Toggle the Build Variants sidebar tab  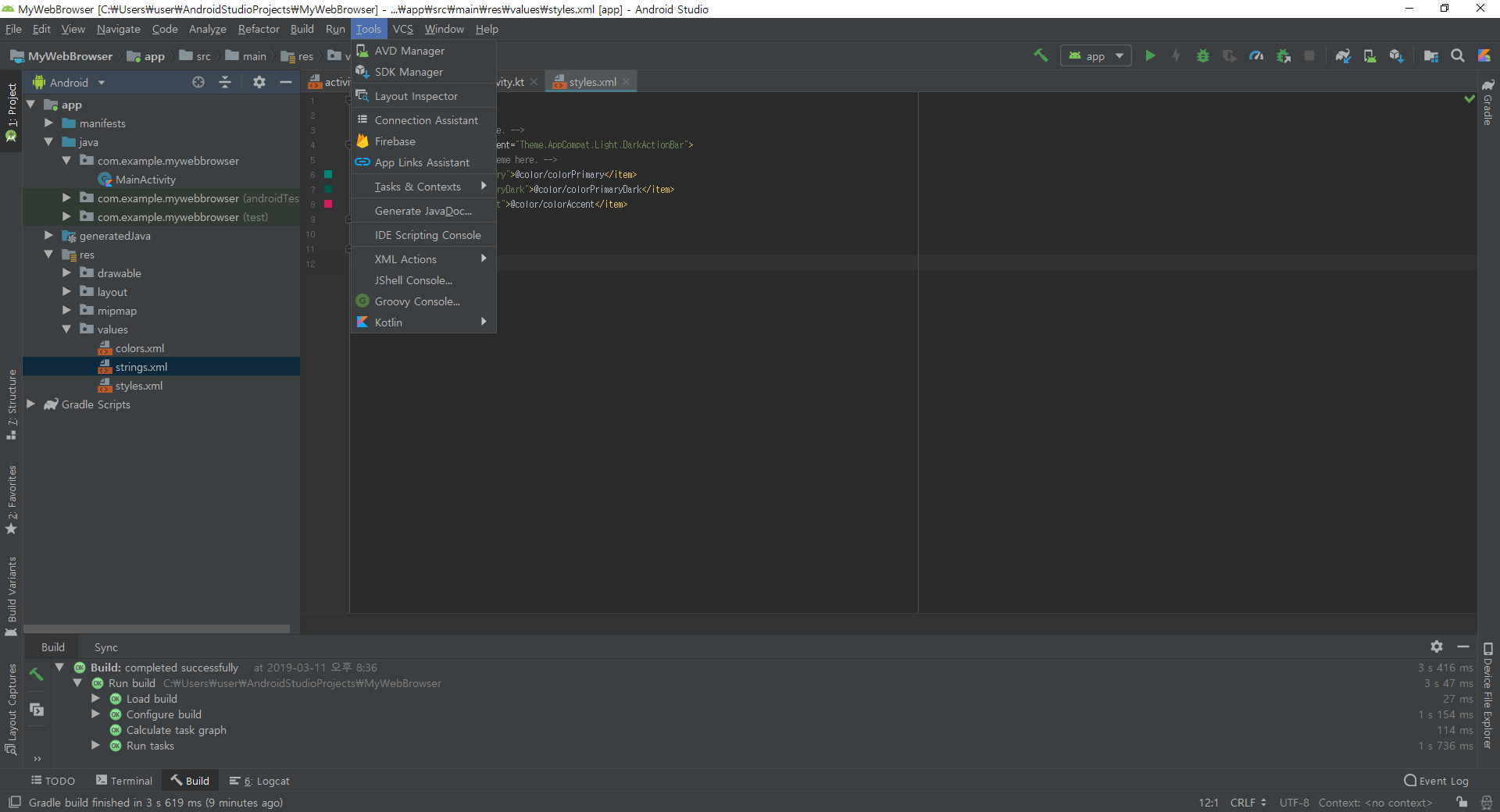(x=11, y=597)
